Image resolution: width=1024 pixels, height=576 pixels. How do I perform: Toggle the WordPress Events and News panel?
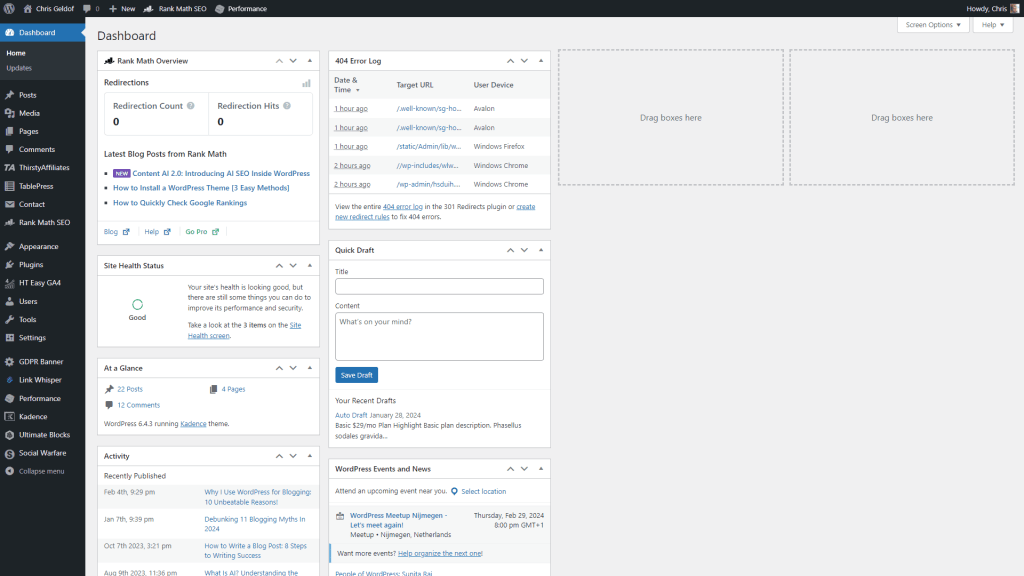pyautogui.click(x=541, y=469)
